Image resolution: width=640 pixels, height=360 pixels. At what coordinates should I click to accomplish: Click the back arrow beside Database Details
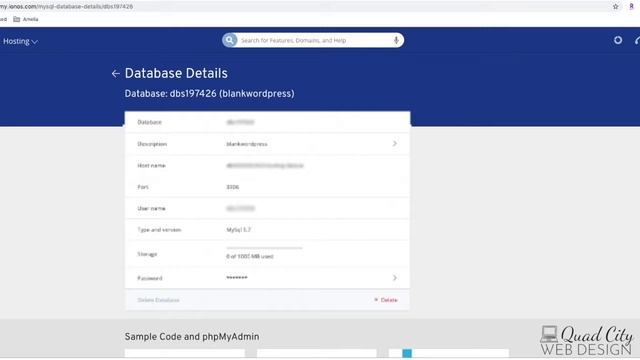(116, 73)
